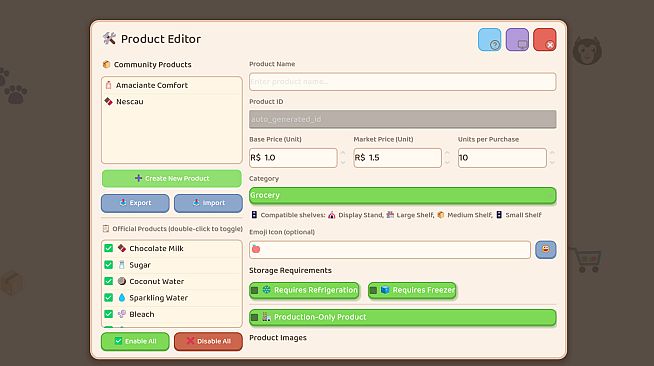Increase Base Price with up arrow

pos(343,153)
